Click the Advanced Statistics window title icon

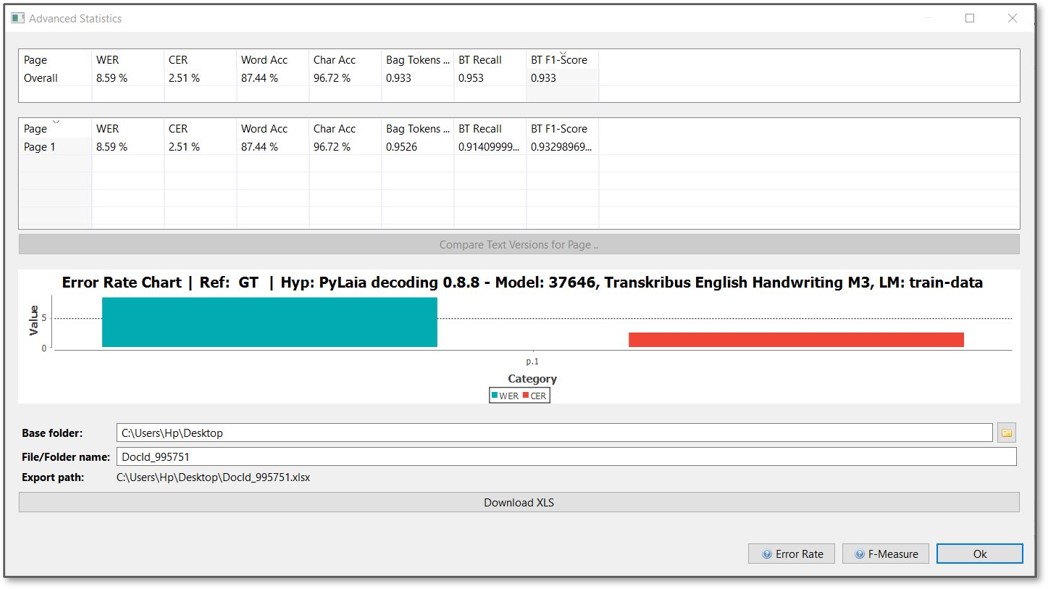(17, 18)
